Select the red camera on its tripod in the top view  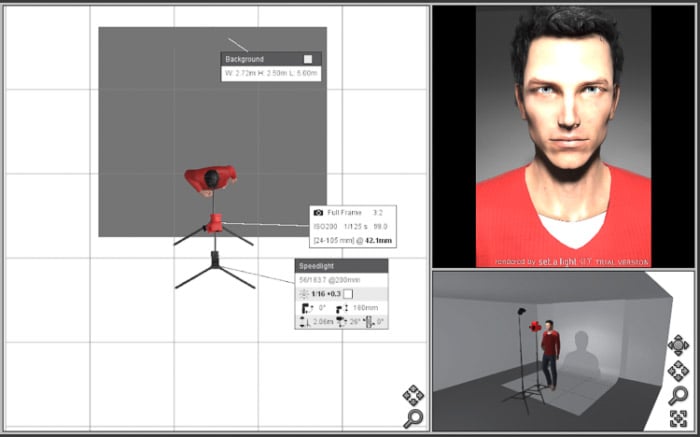click(x=214, y=223)
